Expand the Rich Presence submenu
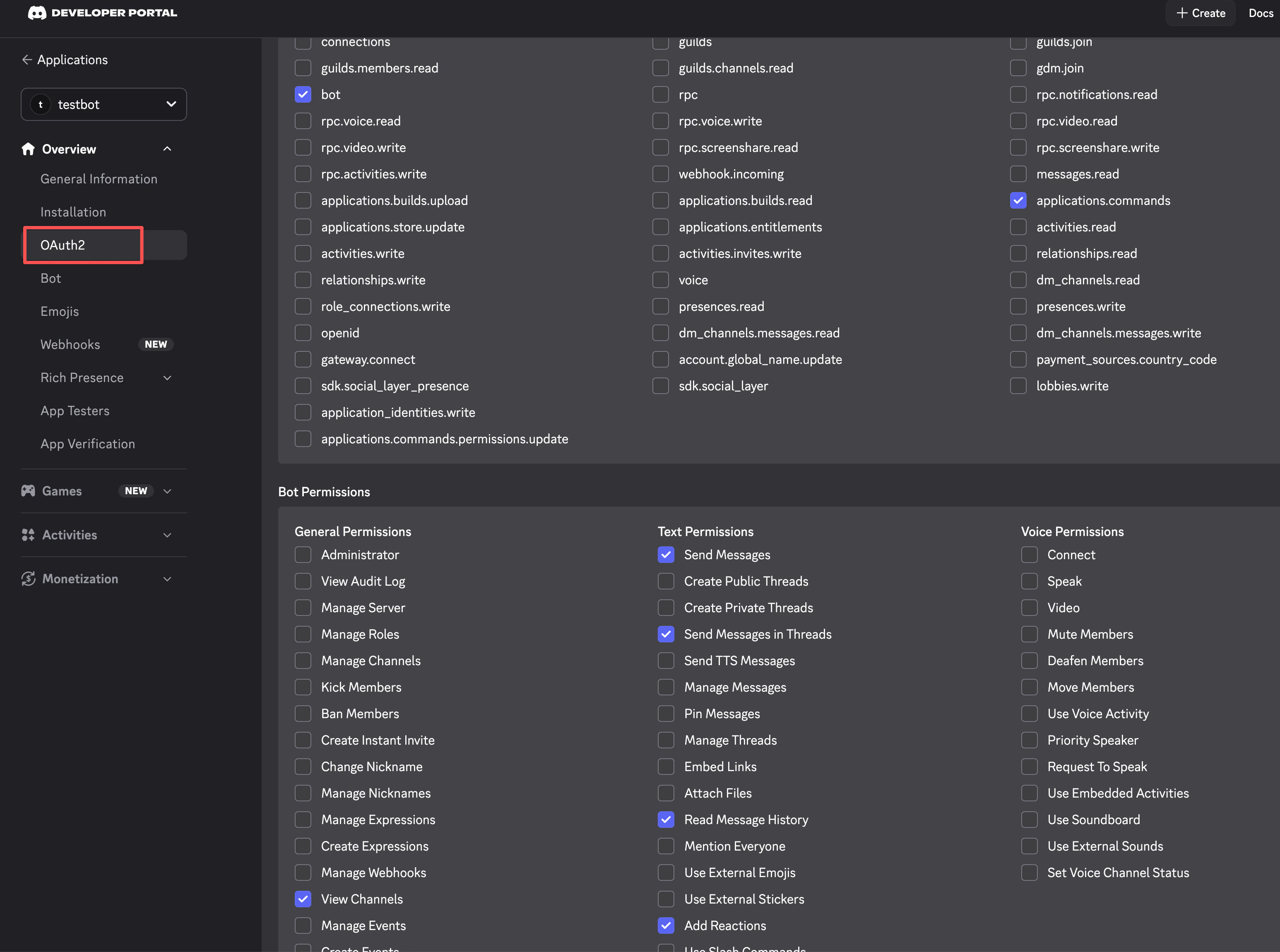 click(x=167, y=378)
